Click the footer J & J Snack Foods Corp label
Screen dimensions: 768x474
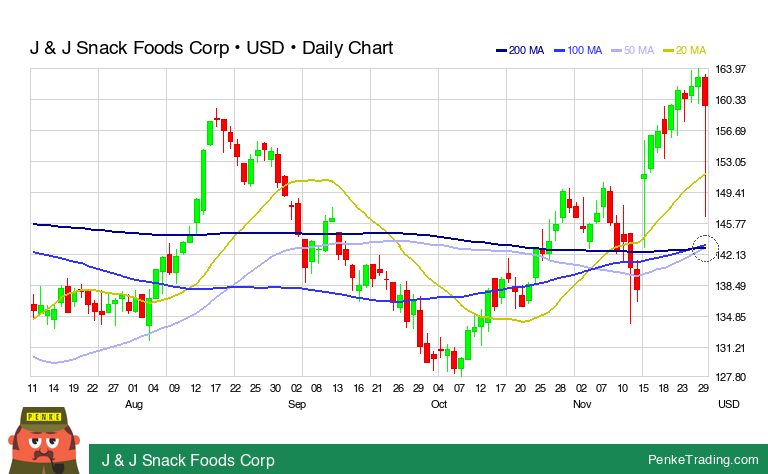pyautogui.click(x=188, y=460)
